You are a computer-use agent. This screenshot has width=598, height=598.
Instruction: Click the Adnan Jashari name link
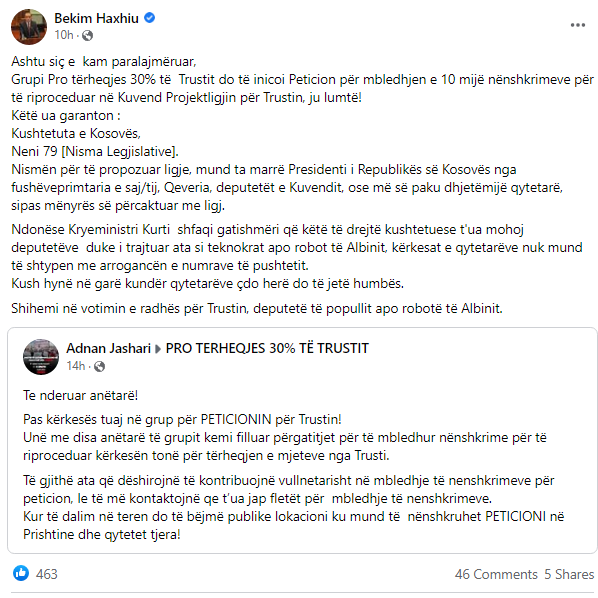click(109, 348)
